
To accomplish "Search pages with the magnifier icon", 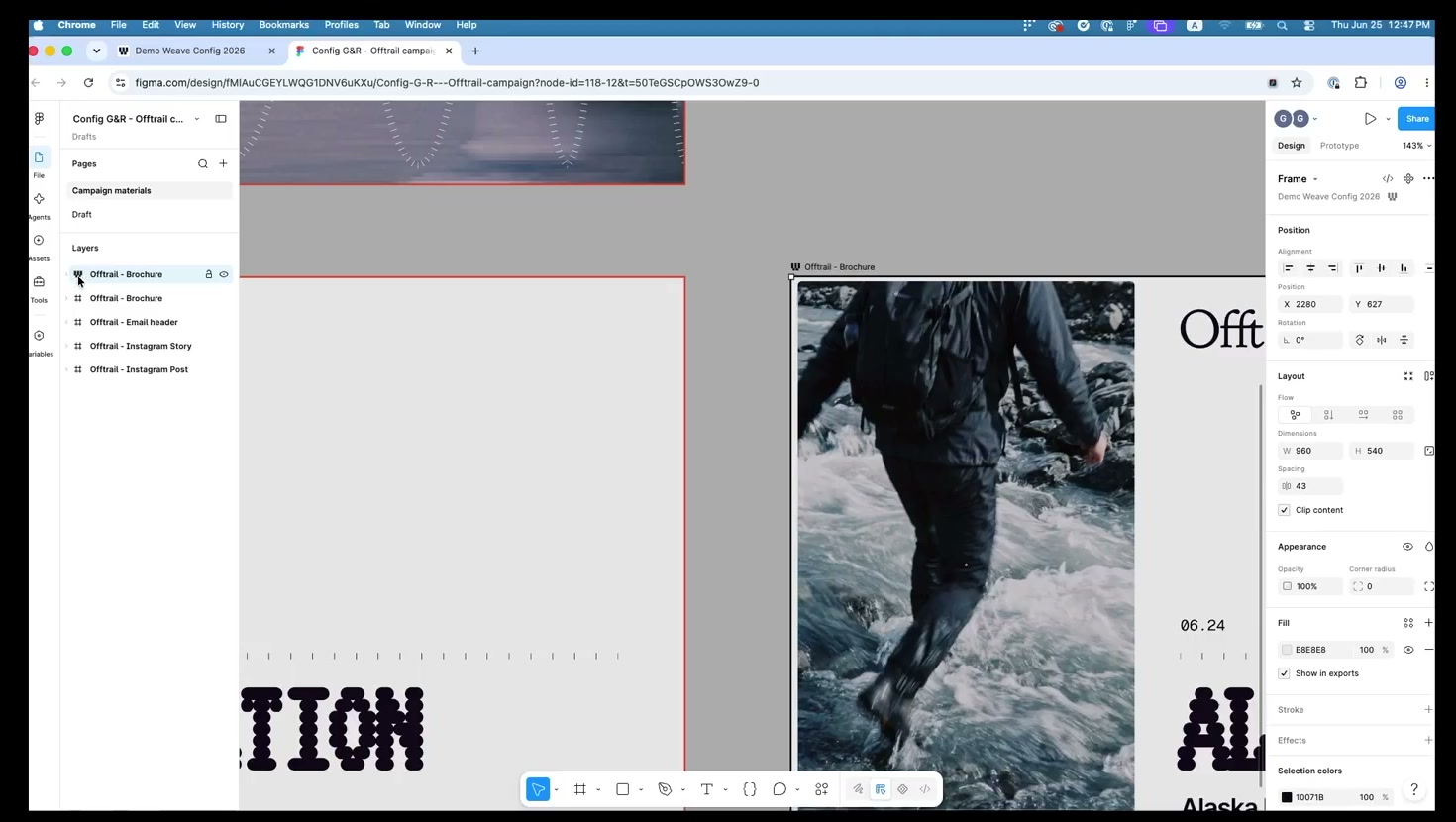I will [203, 164].
